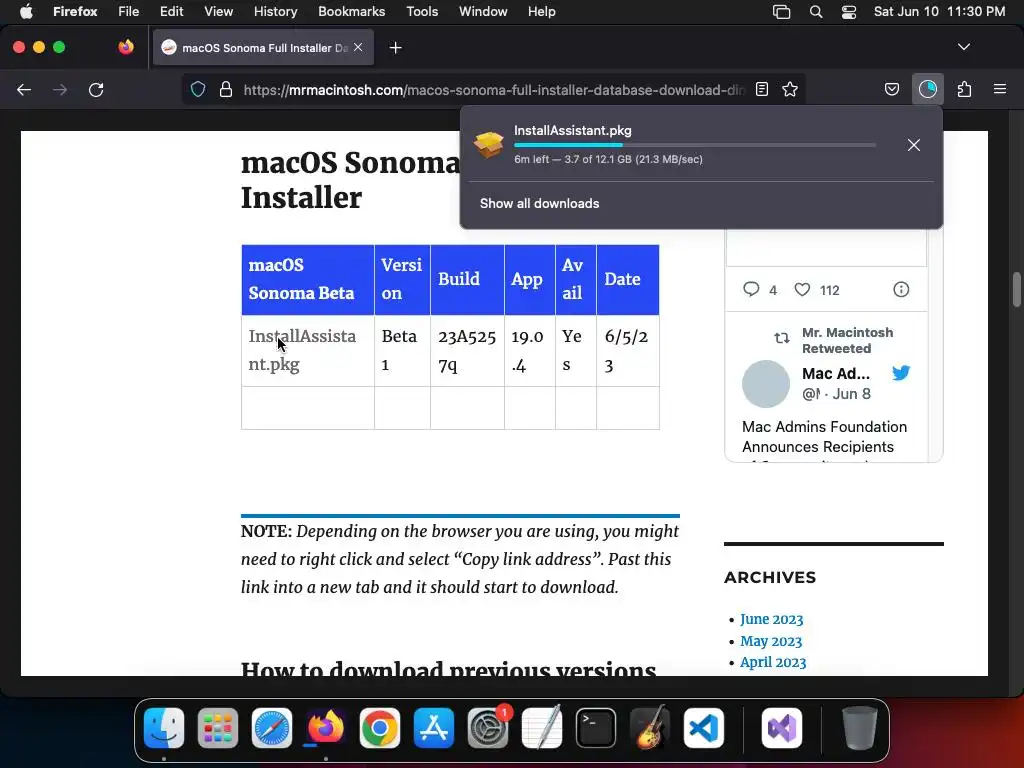Open the Window menu
Screen dimensions: 1024x768
point(483,12)
